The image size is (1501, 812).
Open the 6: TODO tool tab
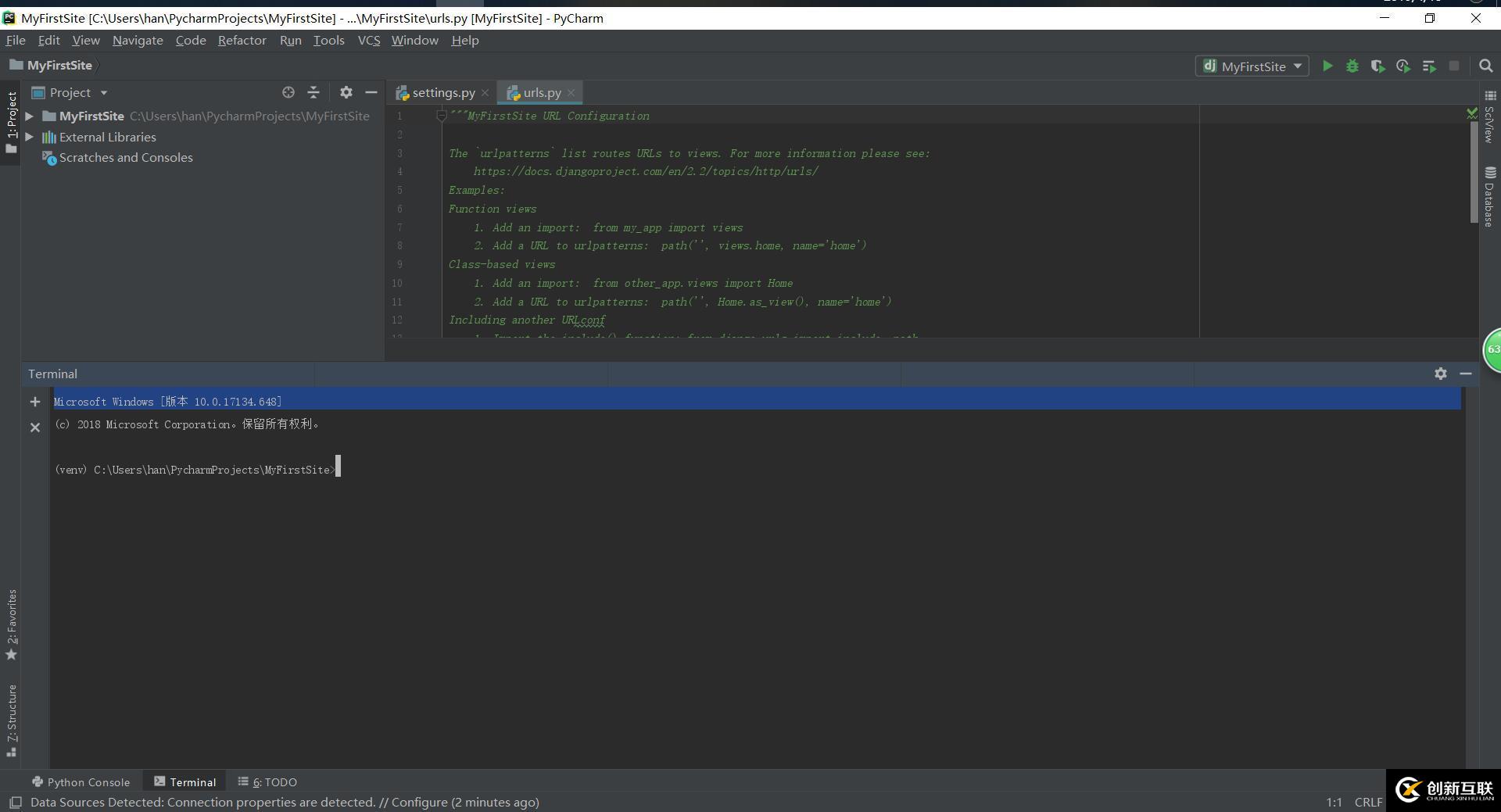pyautogui.click(x=268, y=782)
